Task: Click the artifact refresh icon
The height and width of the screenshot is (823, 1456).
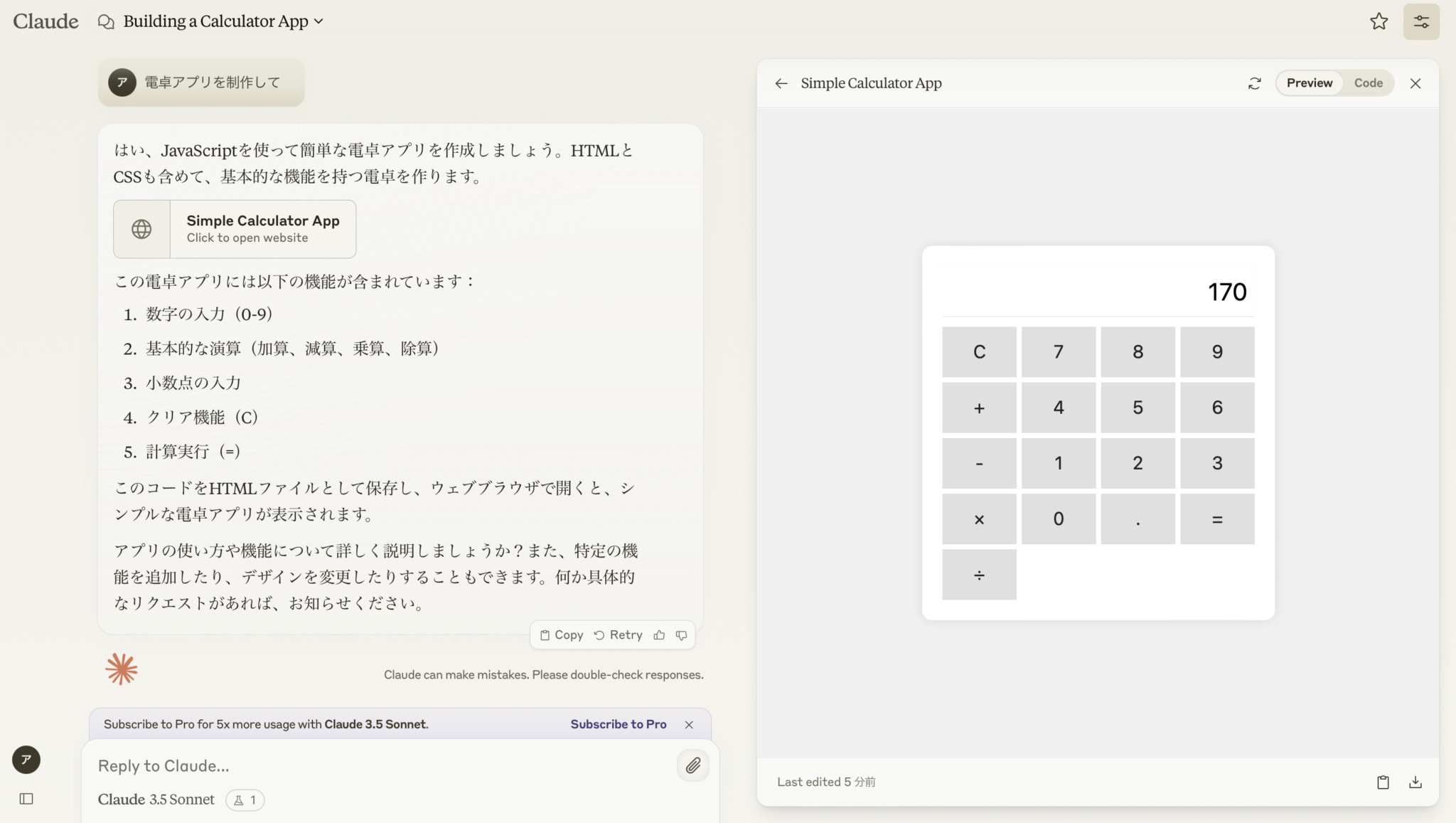Action: tap(1254, 83)
